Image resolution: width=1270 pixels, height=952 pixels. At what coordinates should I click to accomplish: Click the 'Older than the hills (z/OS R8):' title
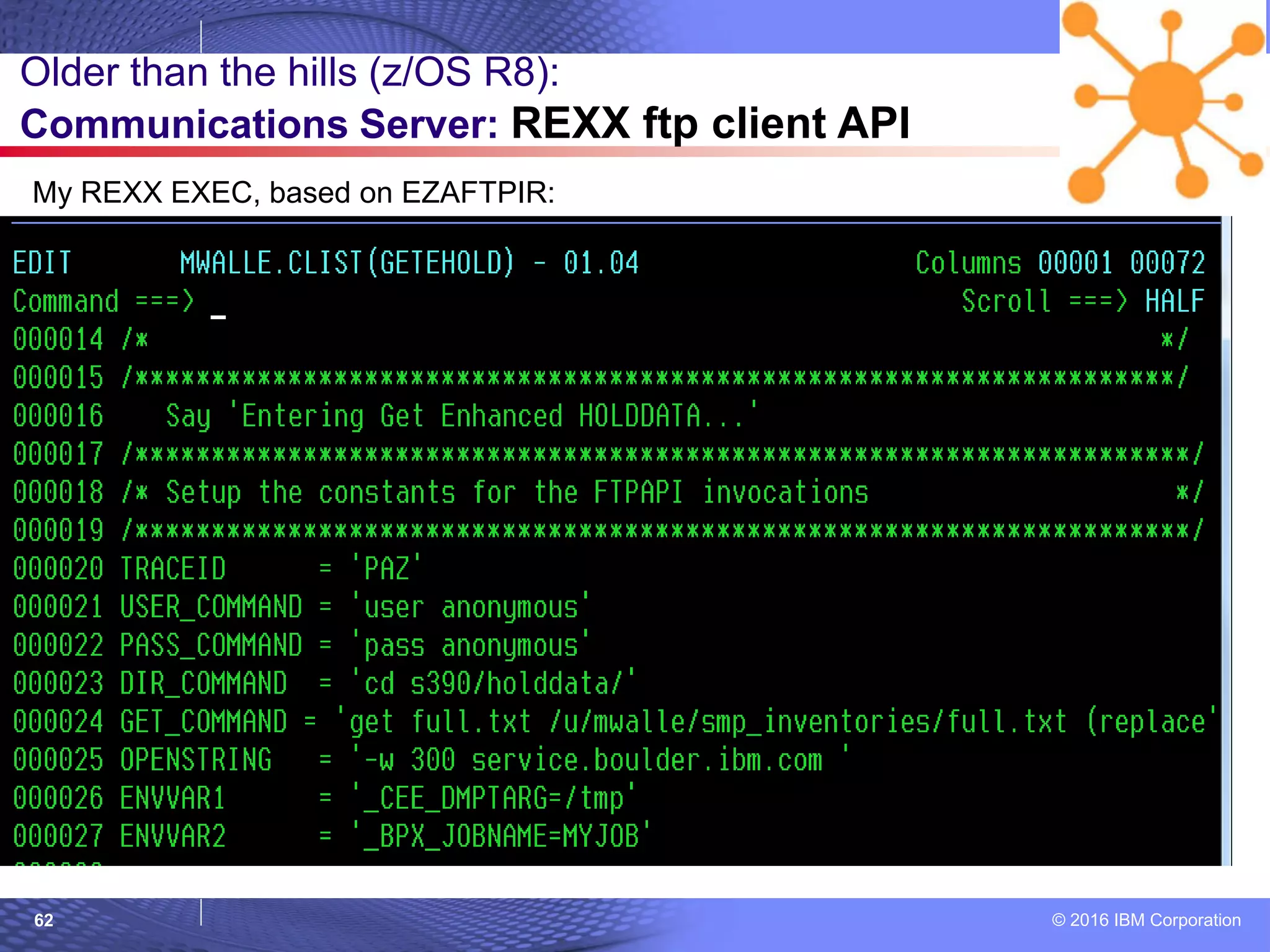[x=290, y=73]
